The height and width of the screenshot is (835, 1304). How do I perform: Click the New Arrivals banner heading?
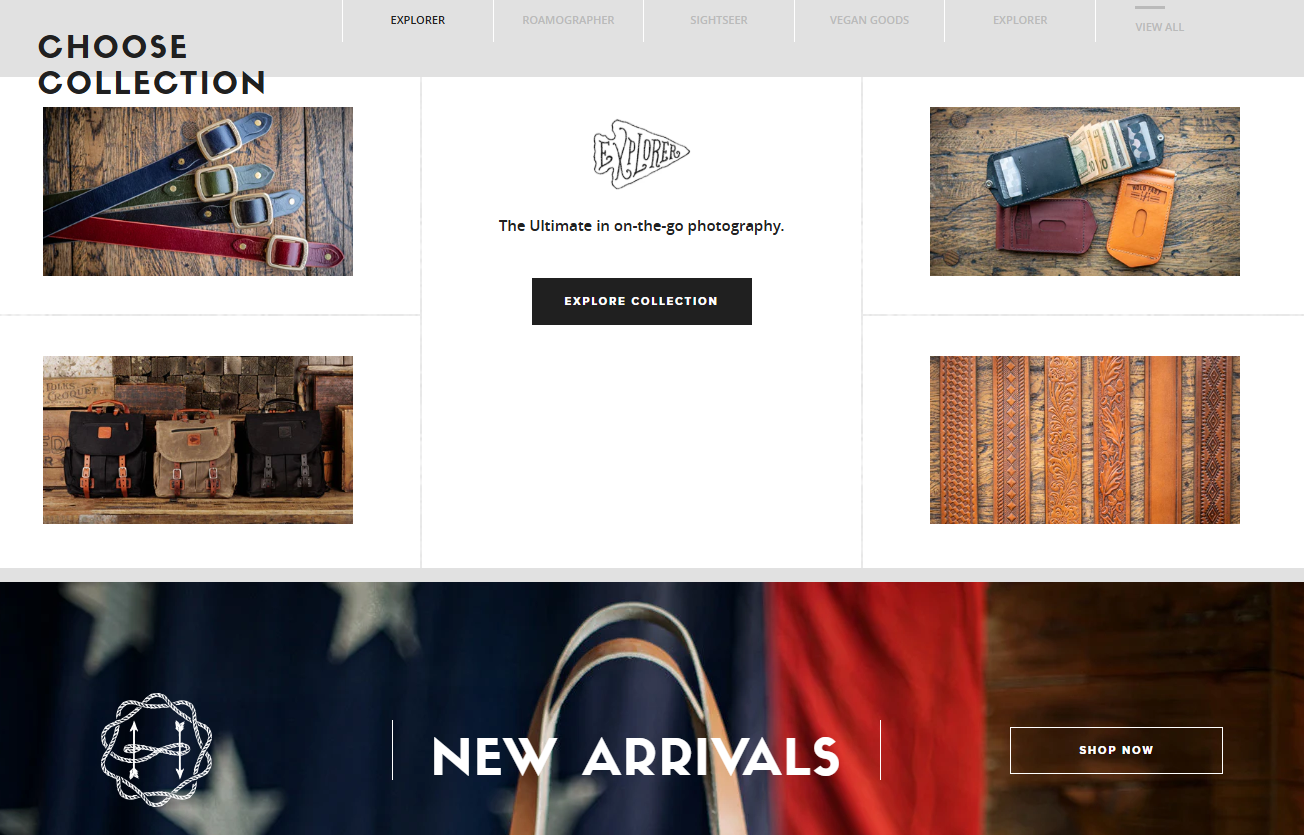coord(636,757)
